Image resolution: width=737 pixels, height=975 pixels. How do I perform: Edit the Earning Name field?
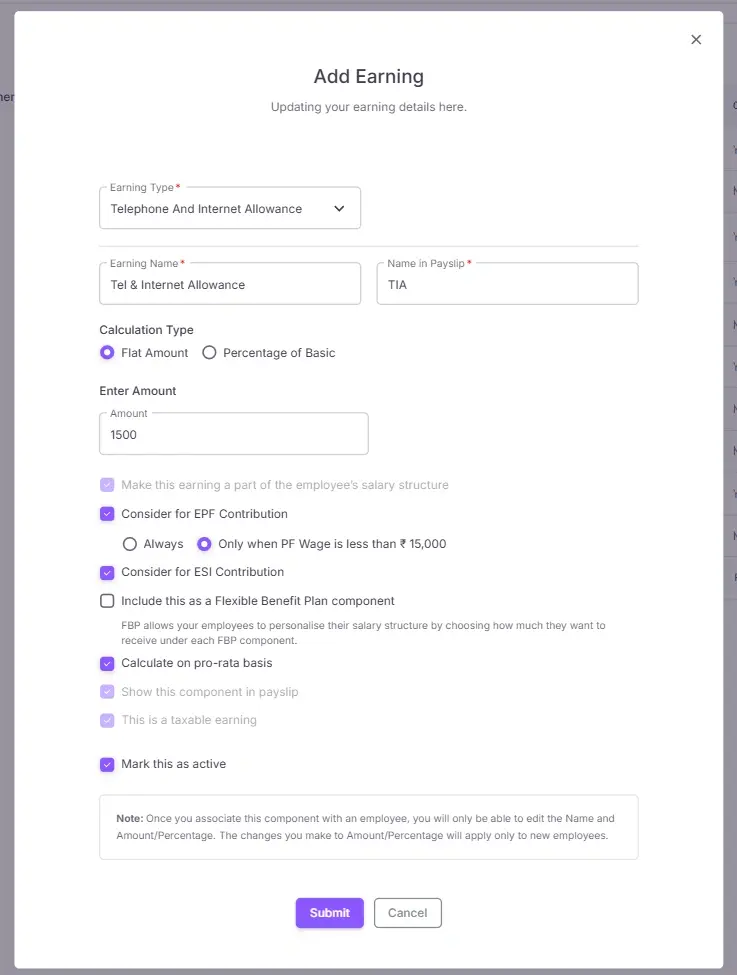click(x=230, y=284)
